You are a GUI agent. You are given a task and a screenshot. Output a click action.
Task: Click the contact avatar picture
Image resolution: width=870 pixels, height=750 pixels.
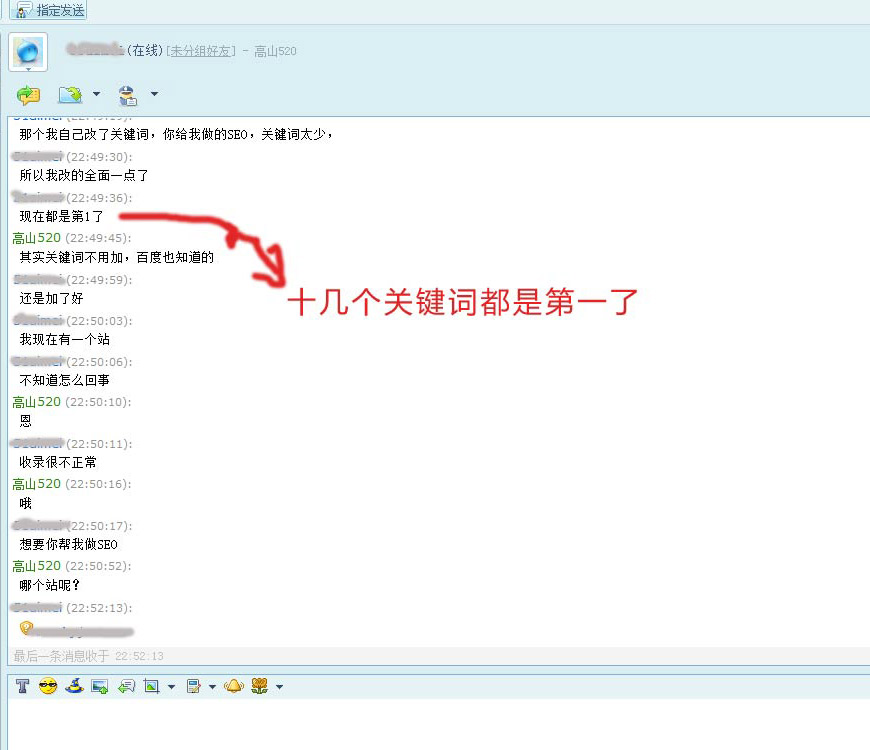28,51
